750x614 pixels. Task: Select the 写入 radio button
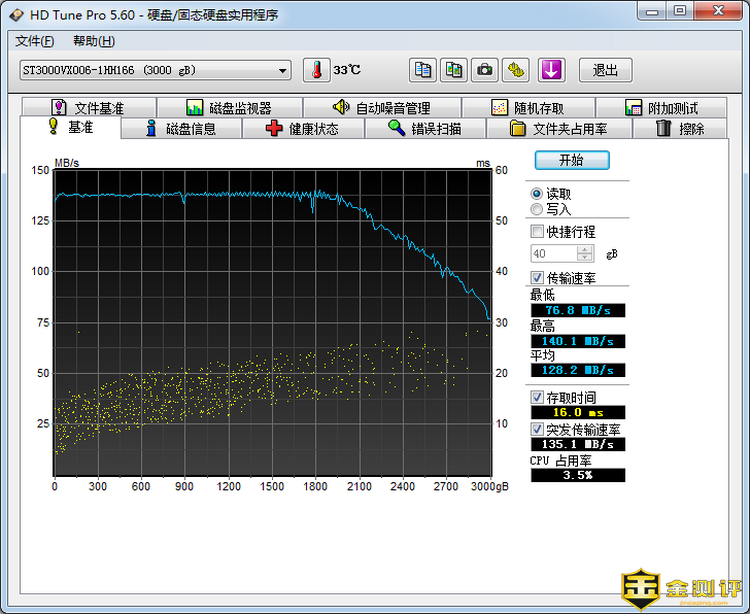[x=538, y=210]
